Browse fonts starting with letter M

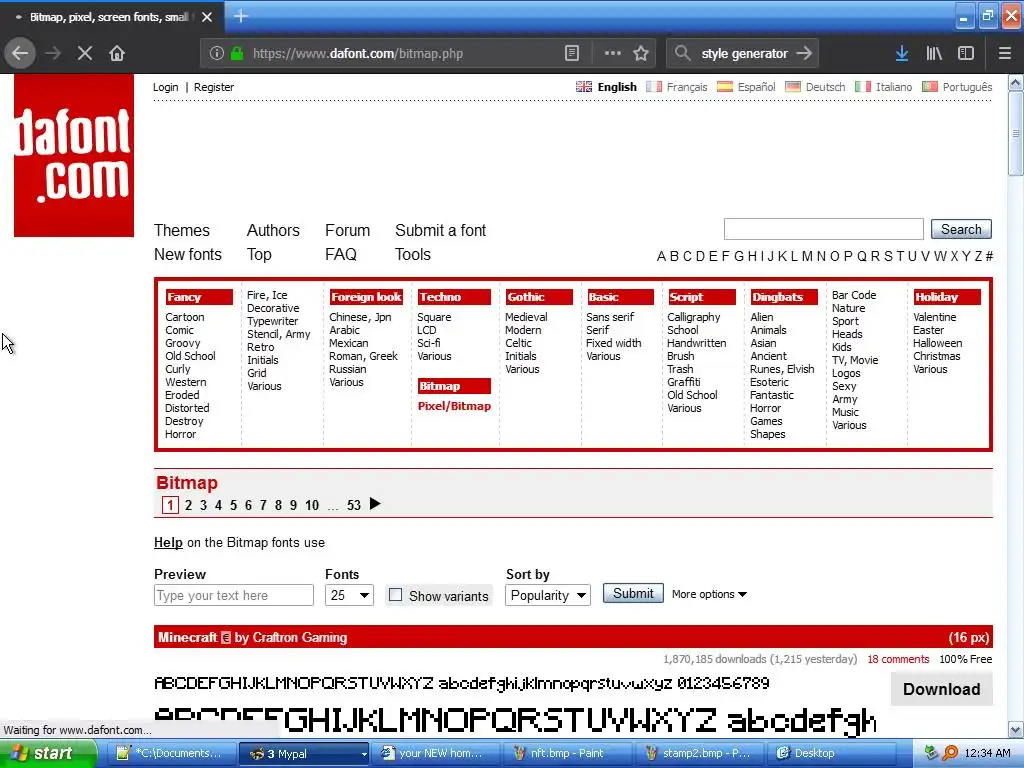pos(807,256)
